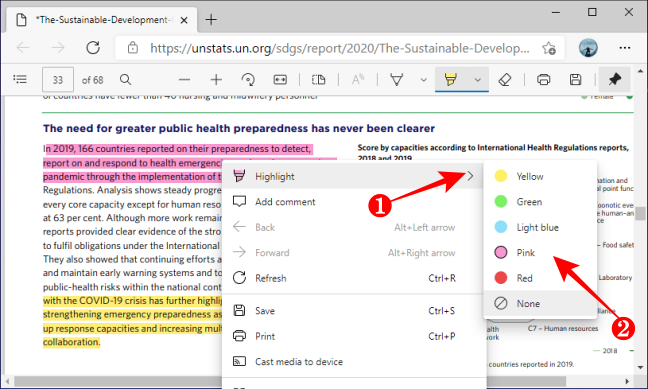Select the Erase tool
Image resolution: width=648 pixels, height=389 pixels.
(x=505, y=79)
